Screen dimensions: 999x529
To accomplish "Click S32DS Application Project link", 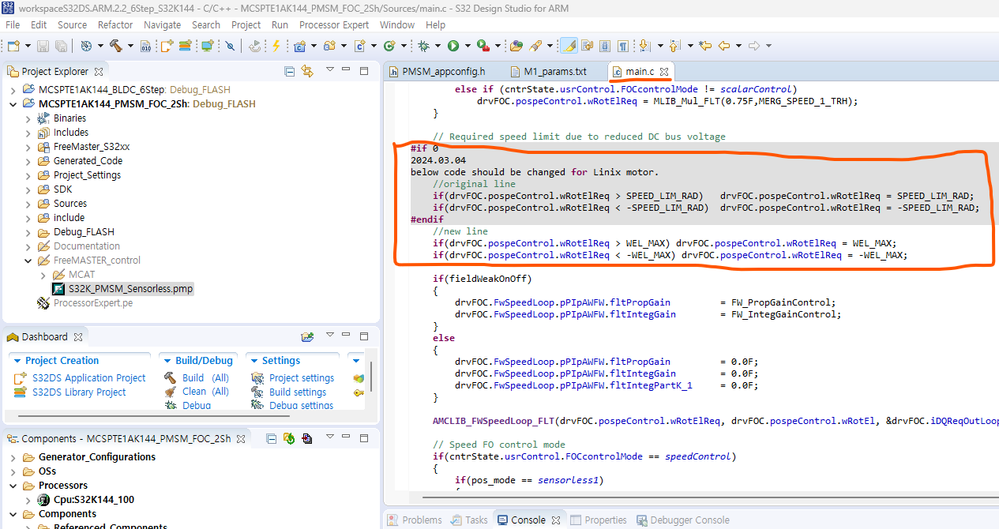I will pos(89,378).
